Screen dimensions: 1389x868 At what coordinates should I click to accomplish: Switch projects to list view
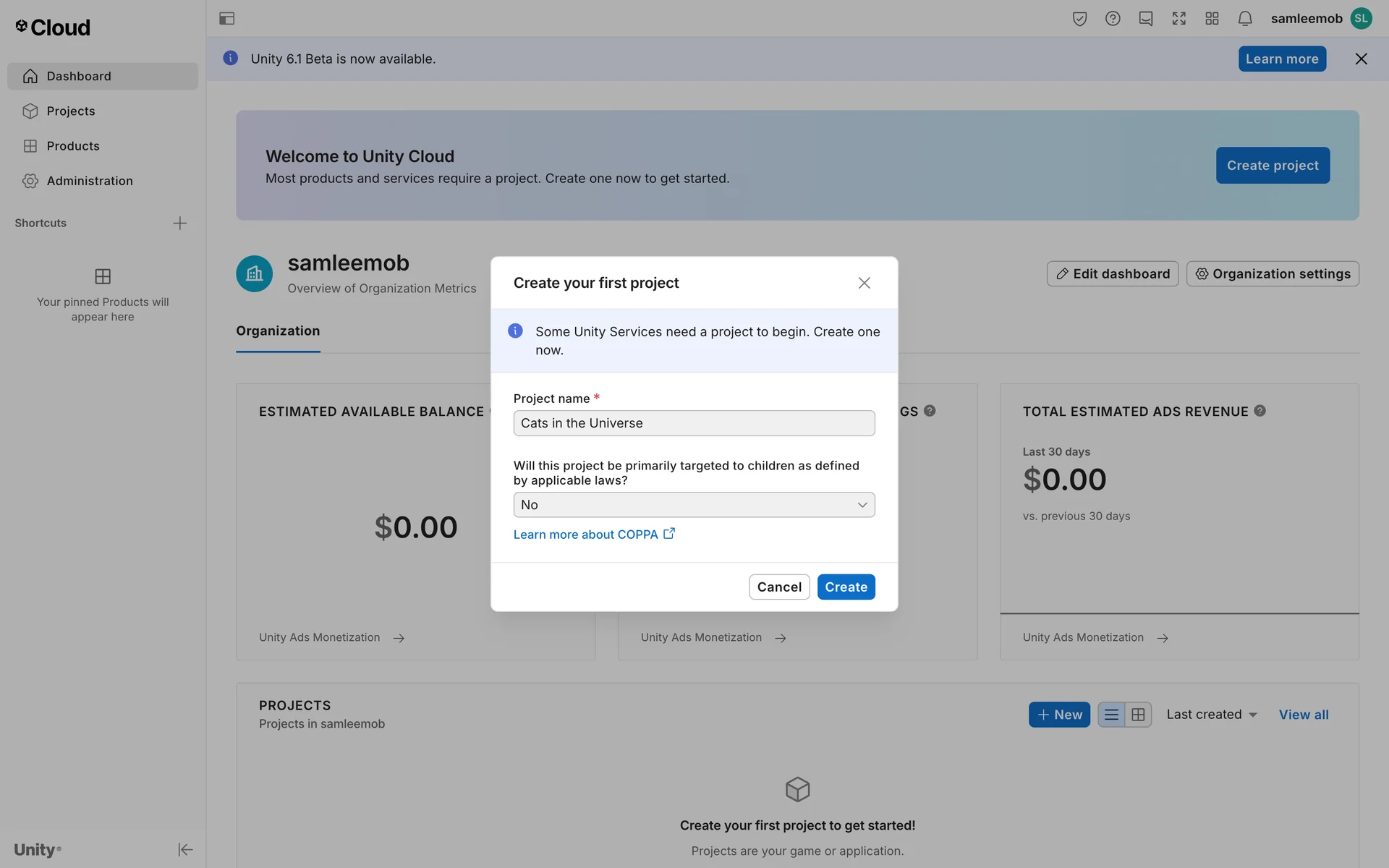[x=1111, y=715]
